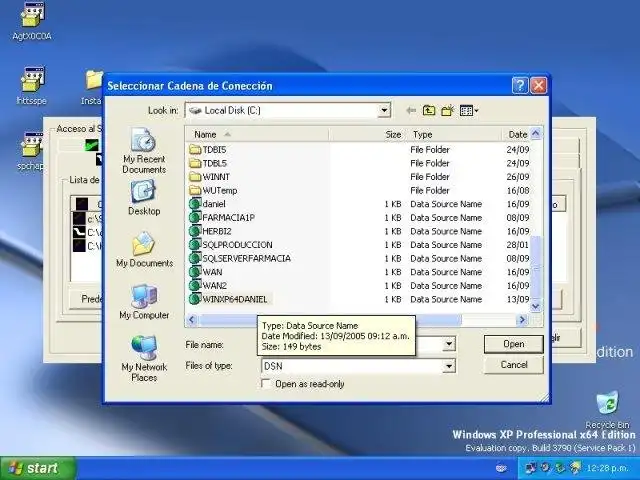Click the Back arrow toolbar icon

(411, 110)
